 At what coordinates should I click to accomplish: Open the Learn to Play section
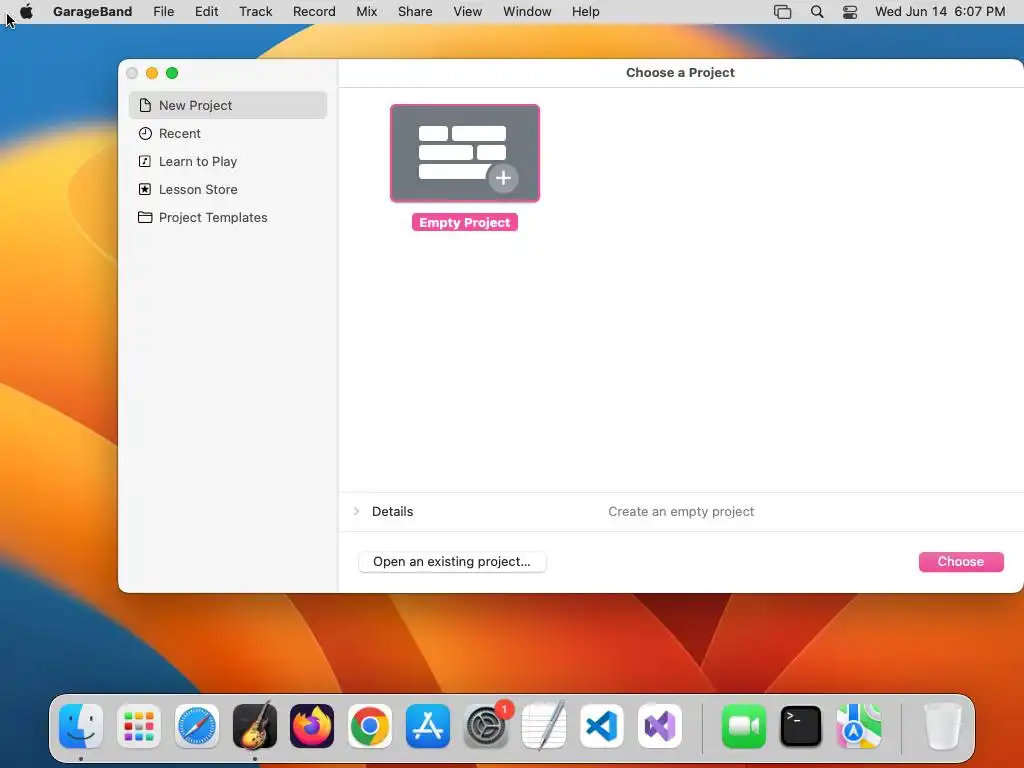(228, 161)
